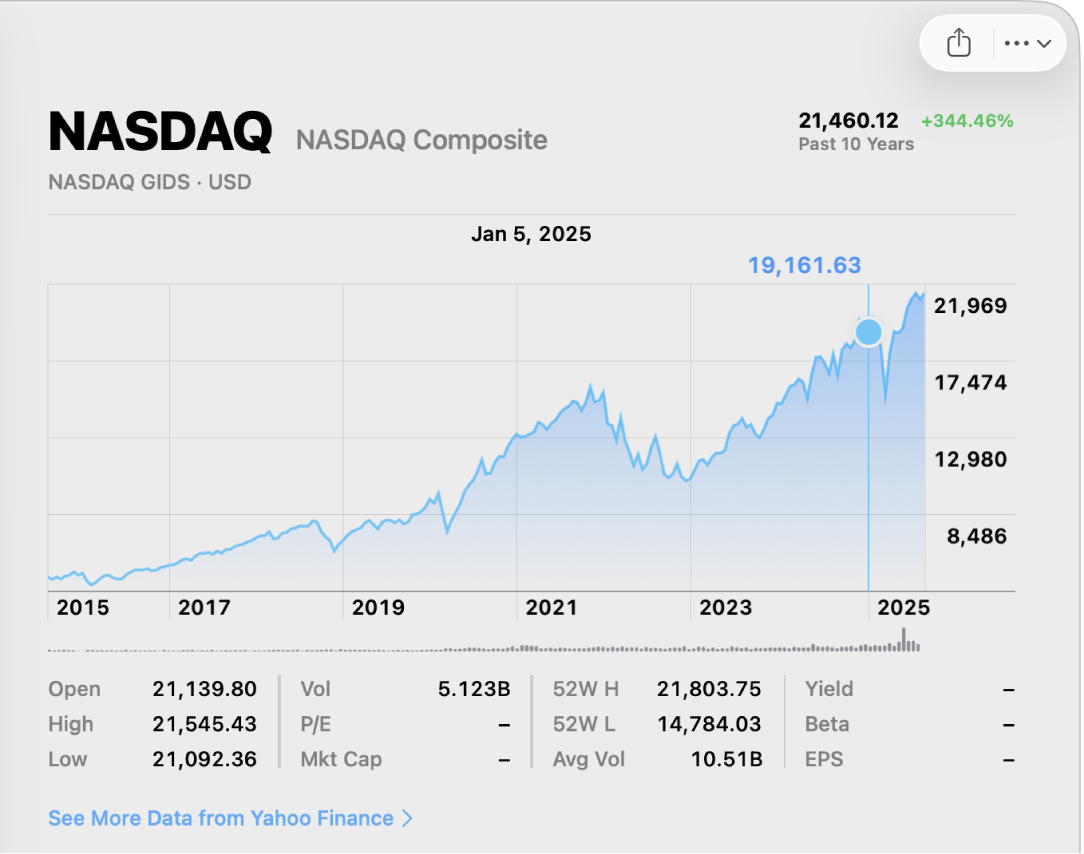Click the NASDAQ title heading
This screenshot has width=1084, height=854.
[x=160, y=130]
